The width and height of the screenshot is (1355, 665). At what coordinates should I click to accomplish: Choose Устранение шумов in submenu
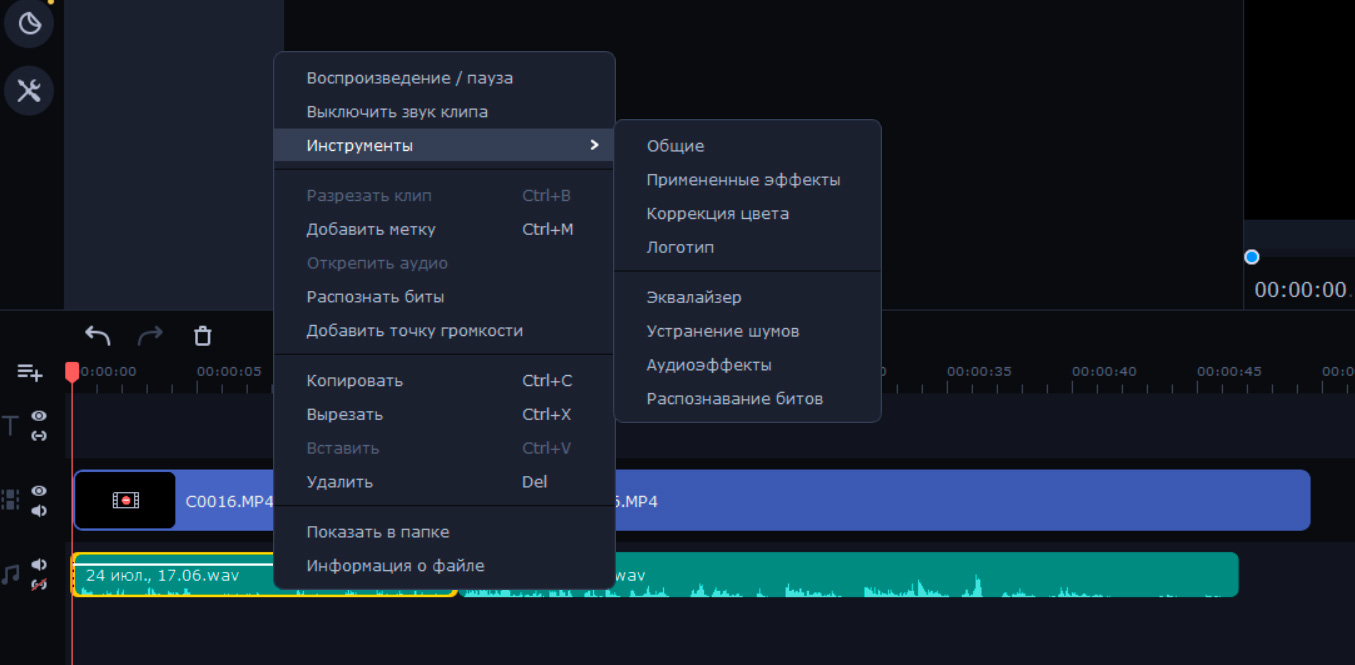point(722,331)
